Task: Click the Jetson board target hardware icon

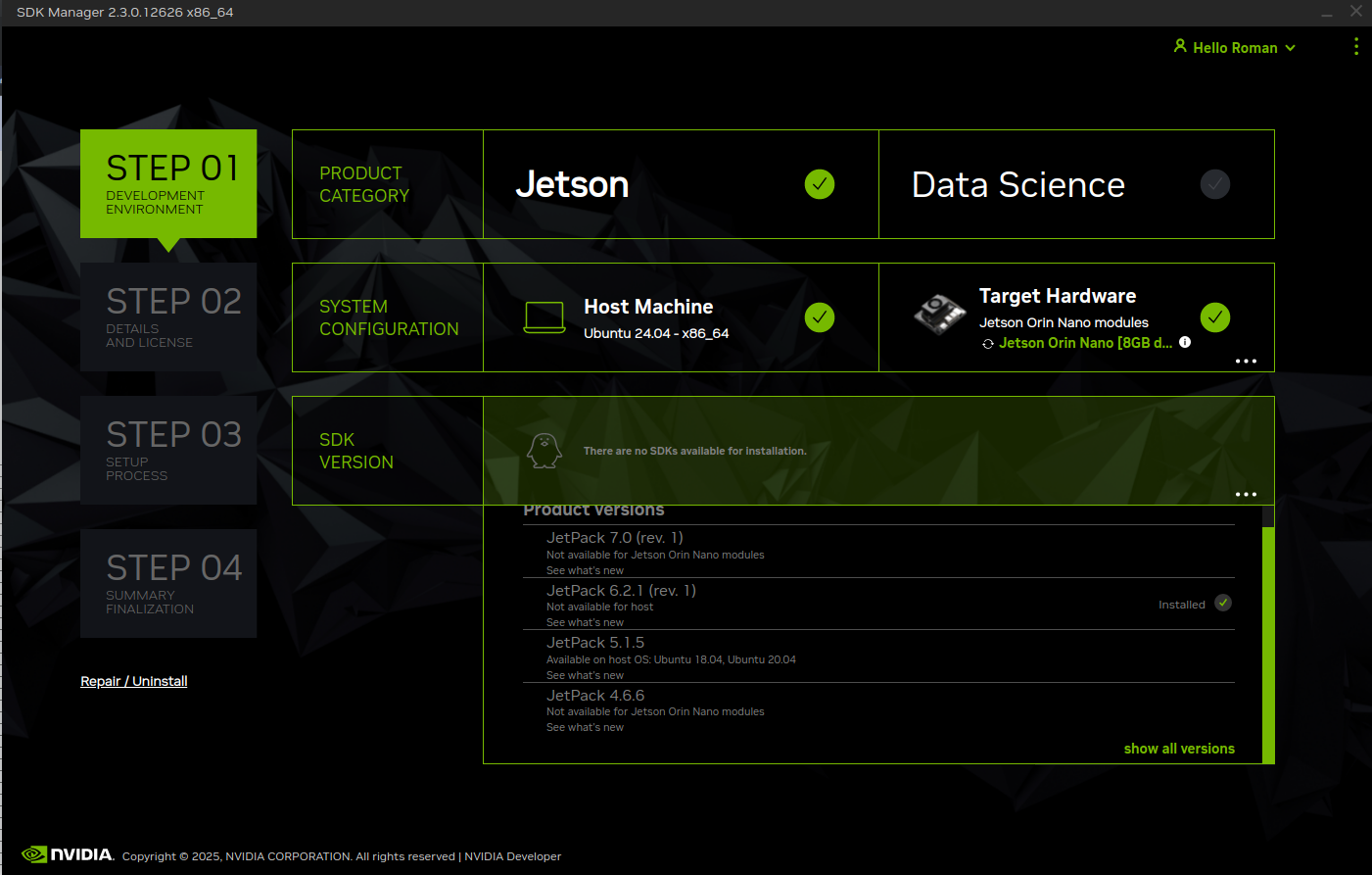Action: (939, 315)
